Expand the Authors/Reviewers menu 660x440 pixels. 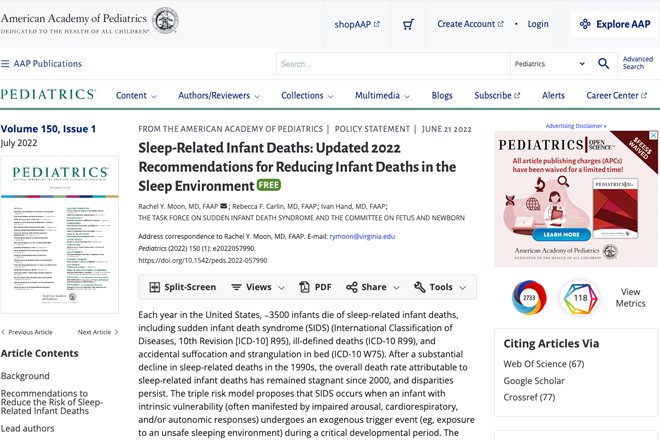pos(219,96)
